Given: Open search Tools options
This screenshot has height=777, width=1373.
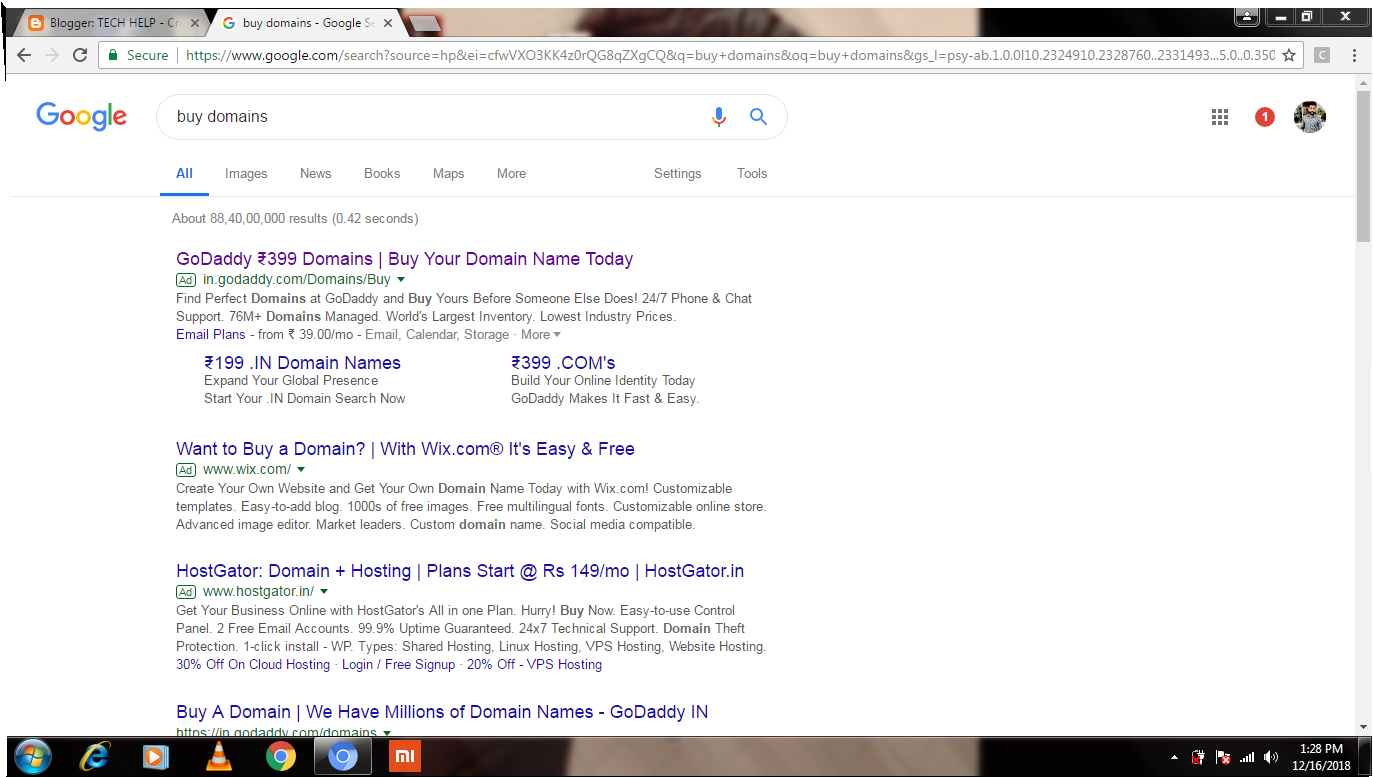Looking at the screenshot, I should [x=752, y=173].
